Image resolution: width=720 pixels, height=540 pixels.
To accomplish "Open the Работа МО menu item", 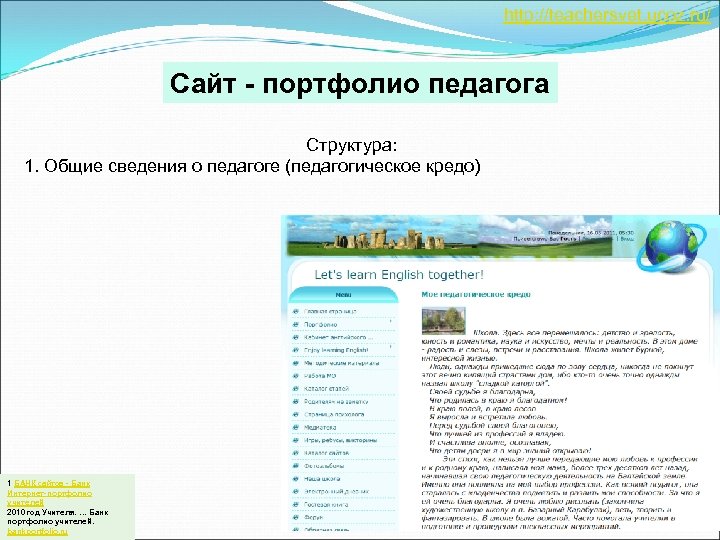I will click(320, 376).
